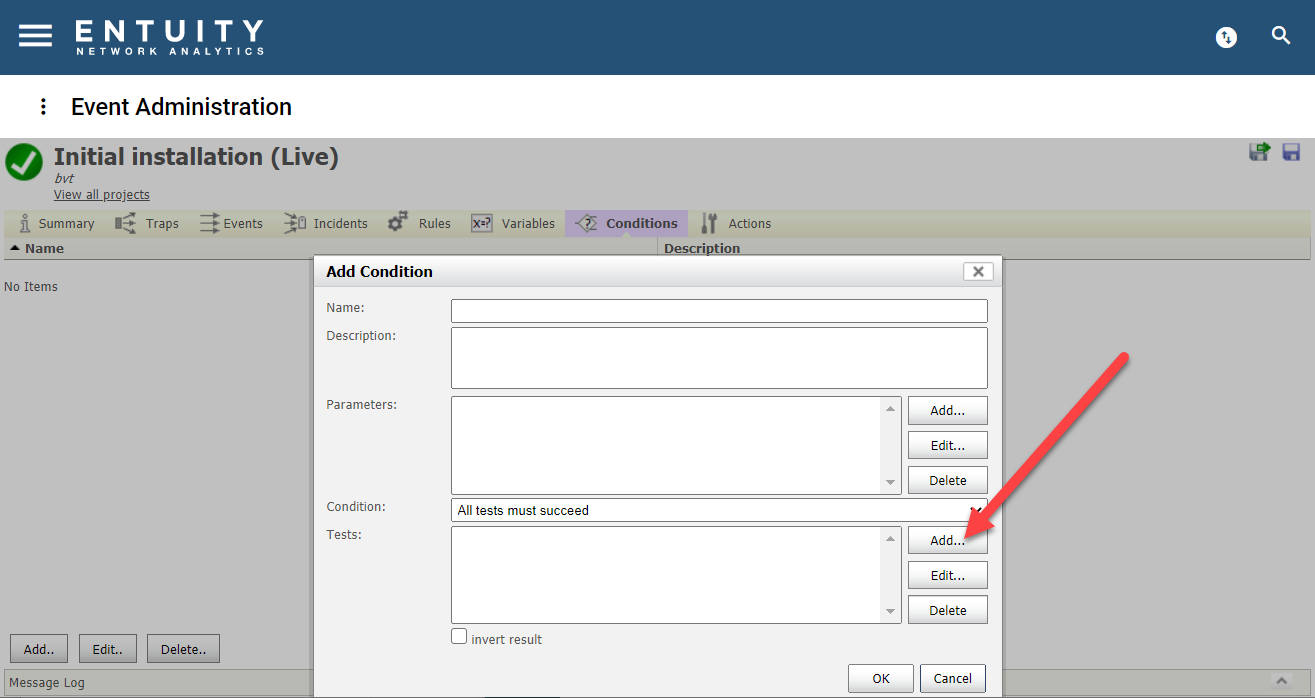Confirm the dialog with OK
The image size is (1315, 698).
(x=881, y=678)
